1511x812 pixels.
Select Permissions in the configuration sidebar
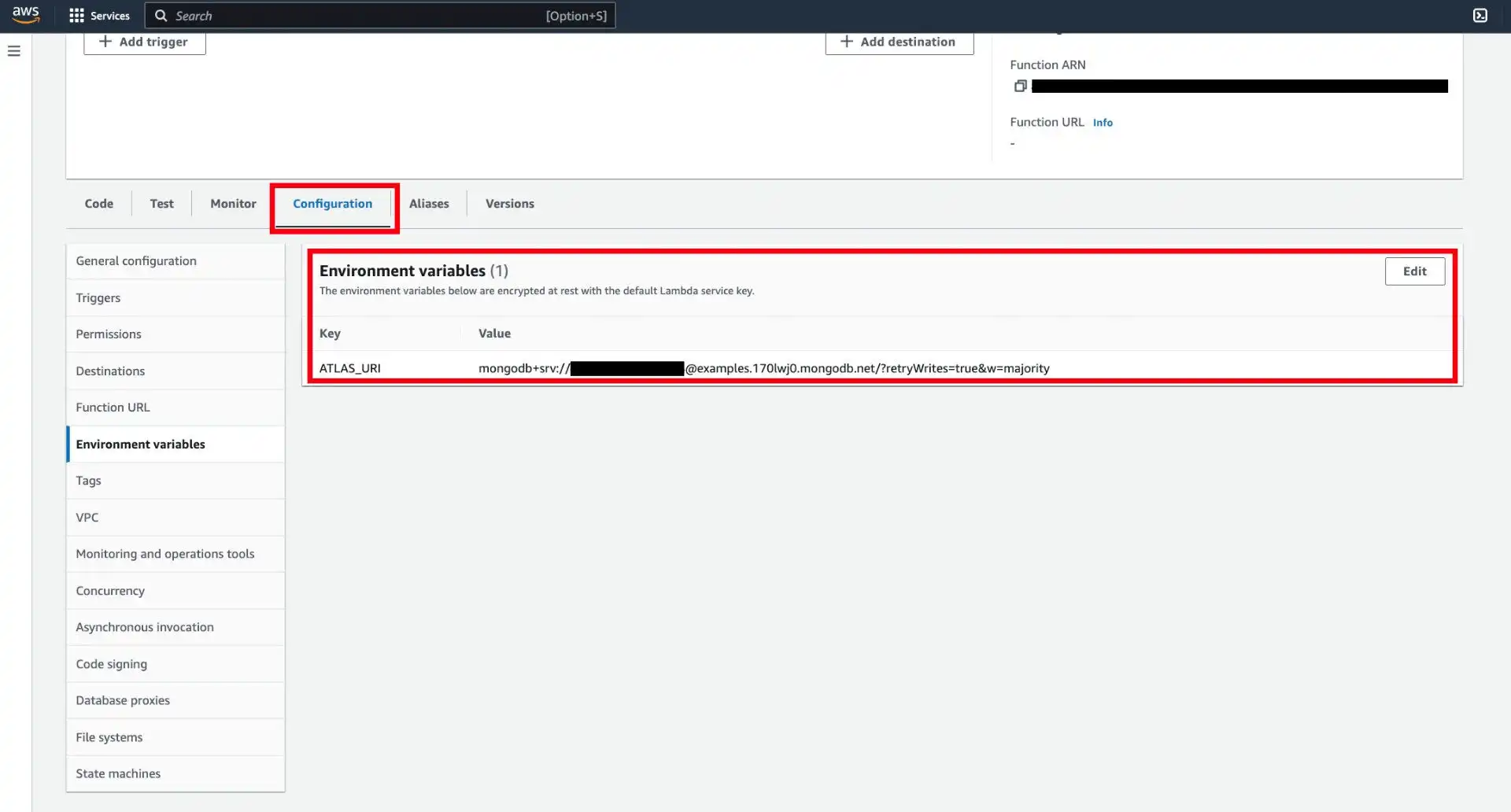108,334
